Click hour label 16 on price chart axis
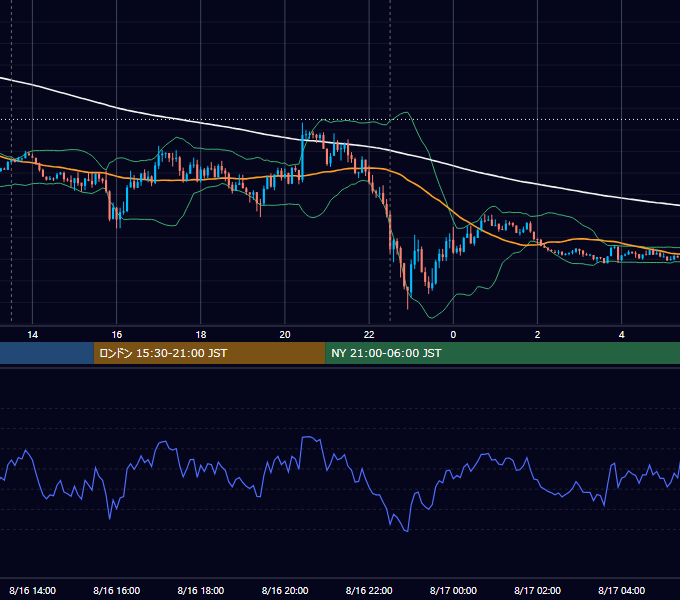Viewport: 680px width, 600px height. coord(117,335)
